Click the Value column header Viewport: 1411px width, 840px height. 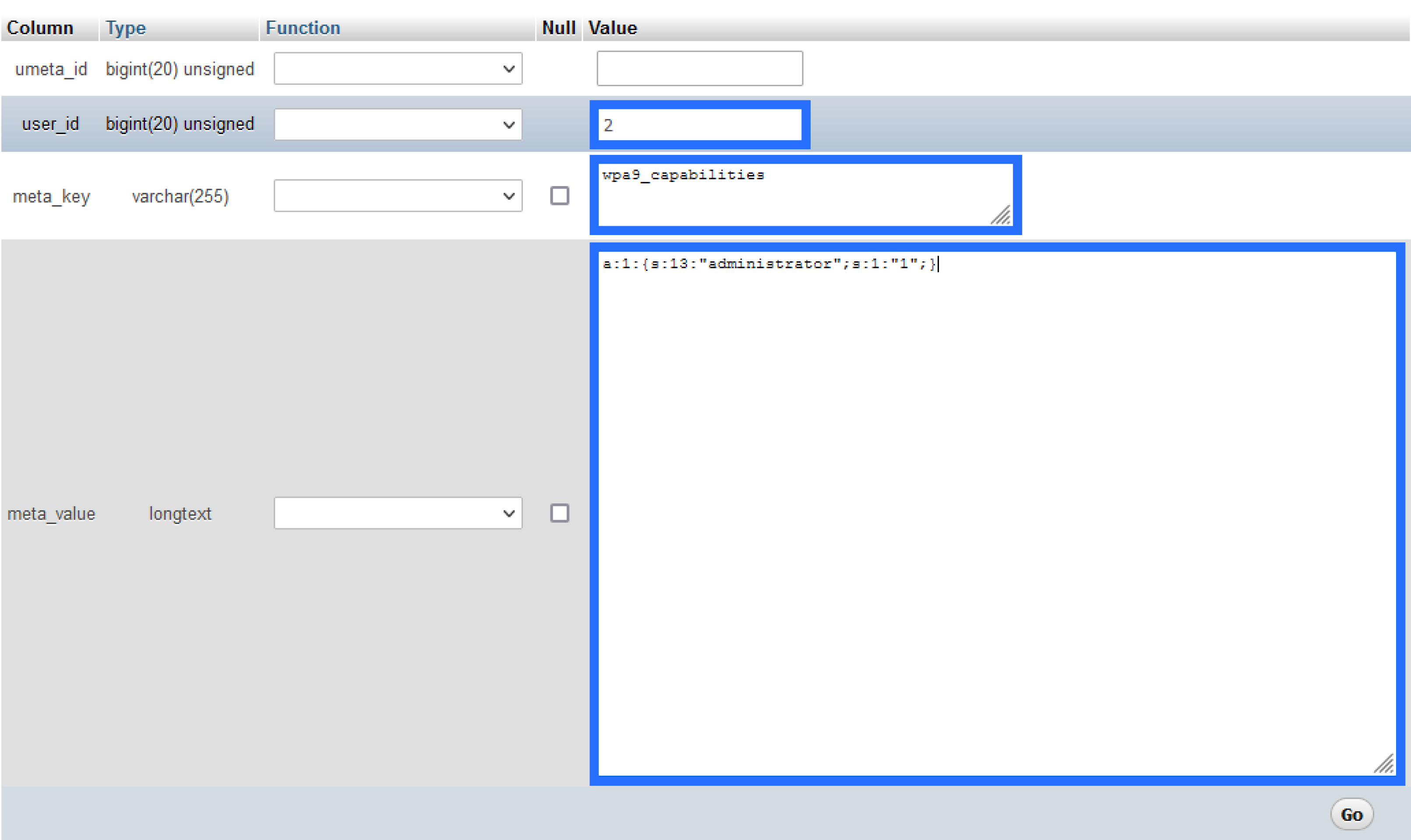pyautogui.click(x=612, y=27)
